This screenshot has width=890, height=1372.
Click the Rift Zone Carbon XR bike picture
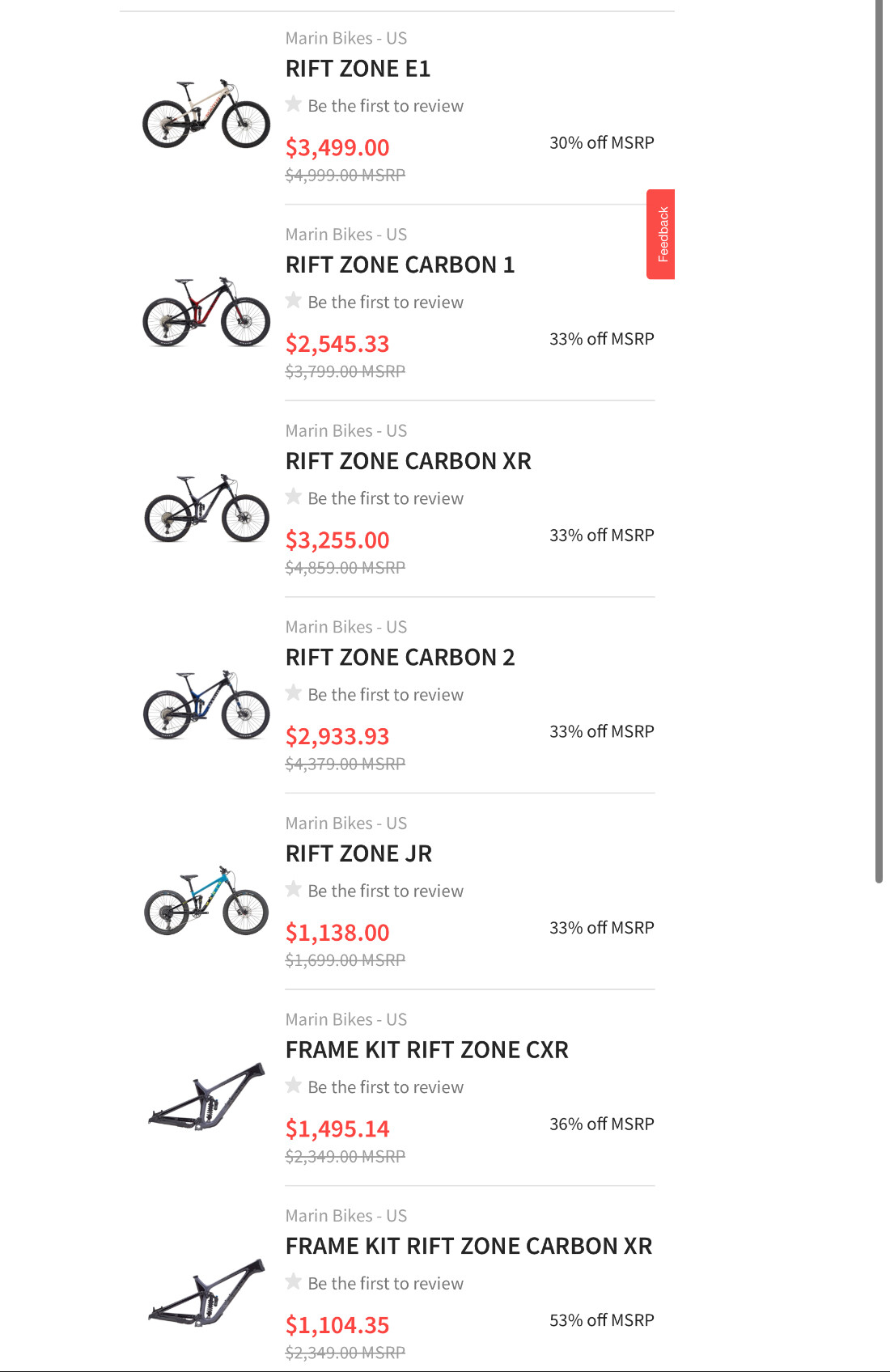[206, 508]
